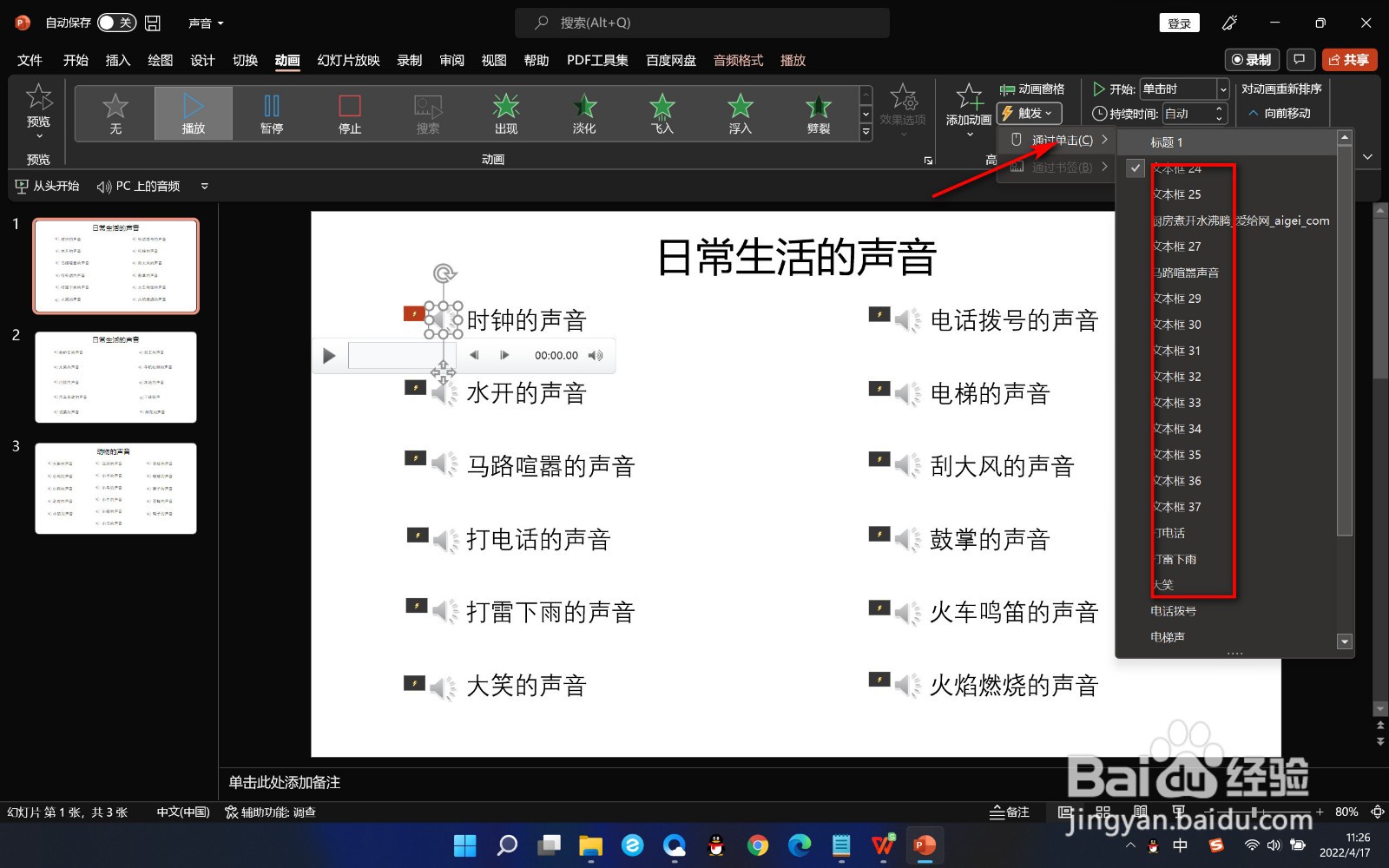Click 向前移动 move earlier button
This screenshot has height=868, width=1389.
point(1279,113)
